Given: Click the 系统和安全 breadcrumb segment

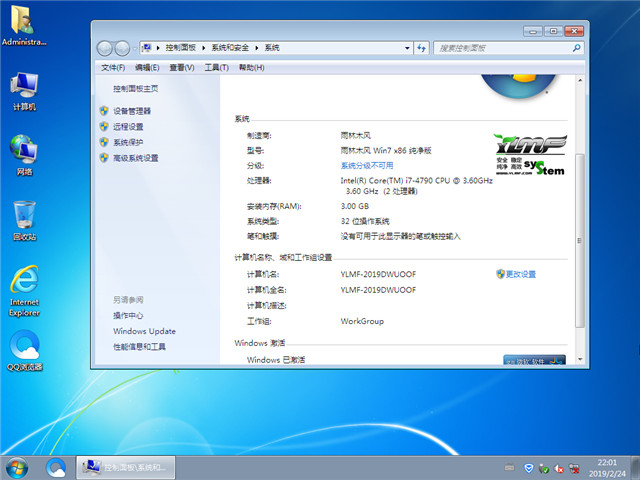Looking at the screenshot, I should point(230,48).
